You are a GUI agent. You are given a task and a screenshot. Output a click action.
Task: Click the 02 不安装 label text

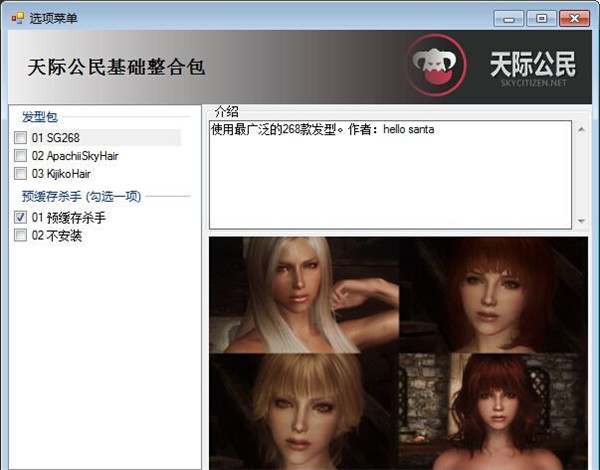click(57, 235)
